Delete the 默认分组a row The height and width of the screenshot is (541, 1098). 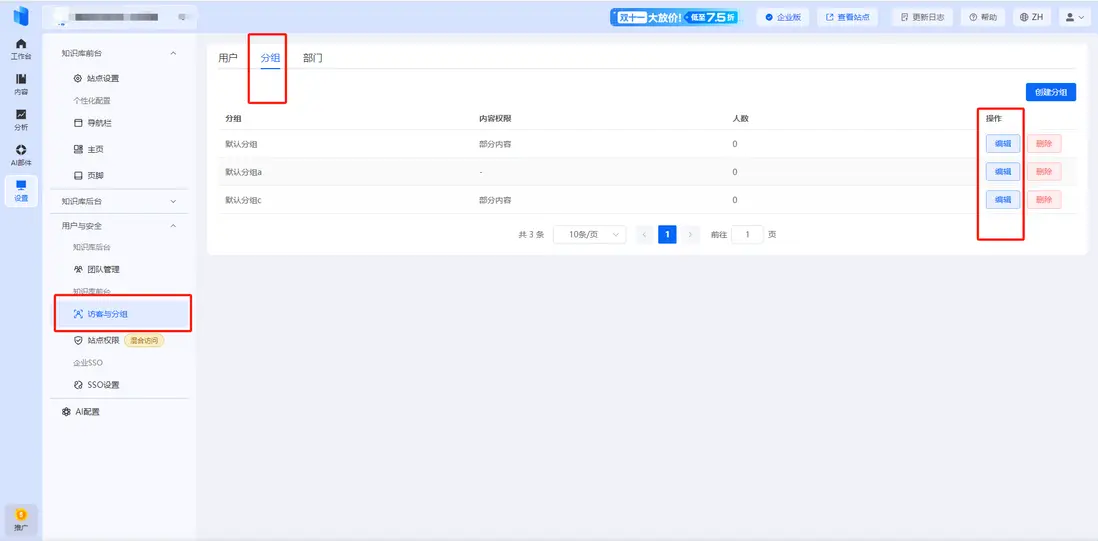click(1044, 171)
